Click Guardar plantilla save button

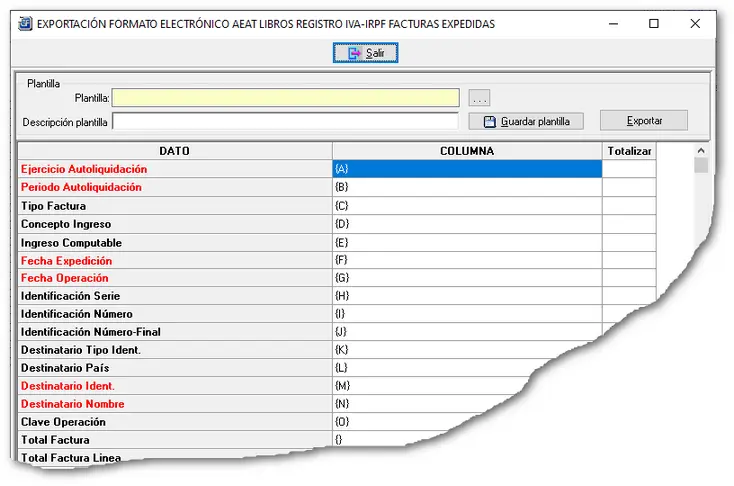[x=526, y=121]
